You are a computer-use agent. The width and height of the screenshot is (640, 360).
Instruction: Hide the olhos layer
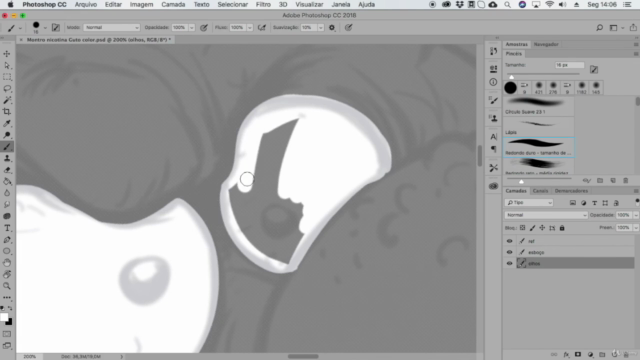[509, 264]
